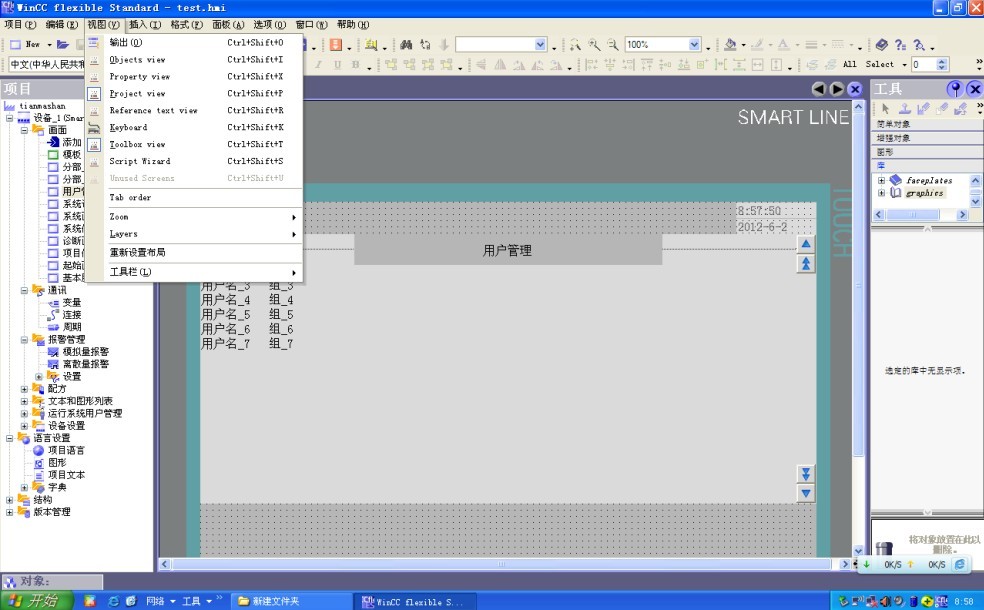Collapse the 画面 screens folder

[24, 130]
